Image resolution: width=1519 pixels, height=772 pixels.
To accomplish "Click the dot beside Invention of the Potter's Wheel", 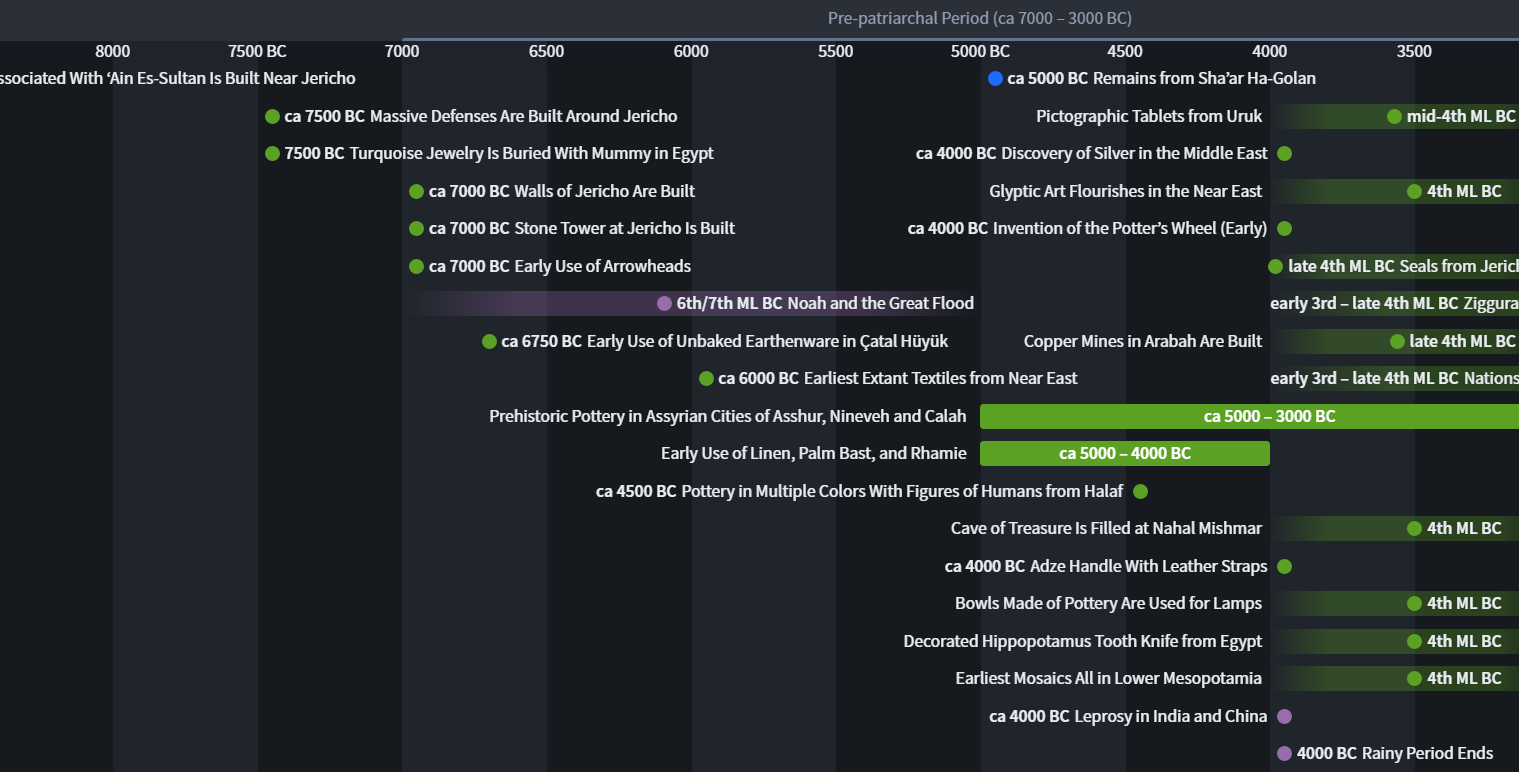I will pos(1285,228).
